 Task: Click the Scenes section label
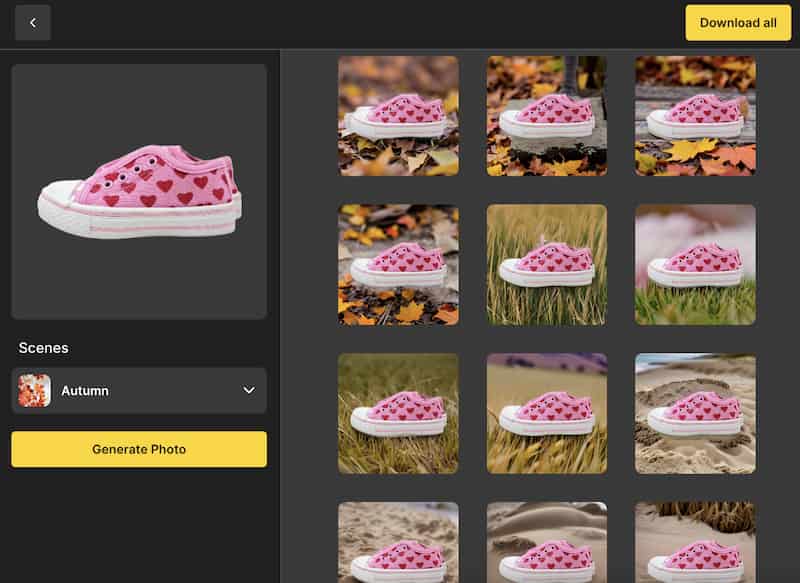click(x=42, y=347)
